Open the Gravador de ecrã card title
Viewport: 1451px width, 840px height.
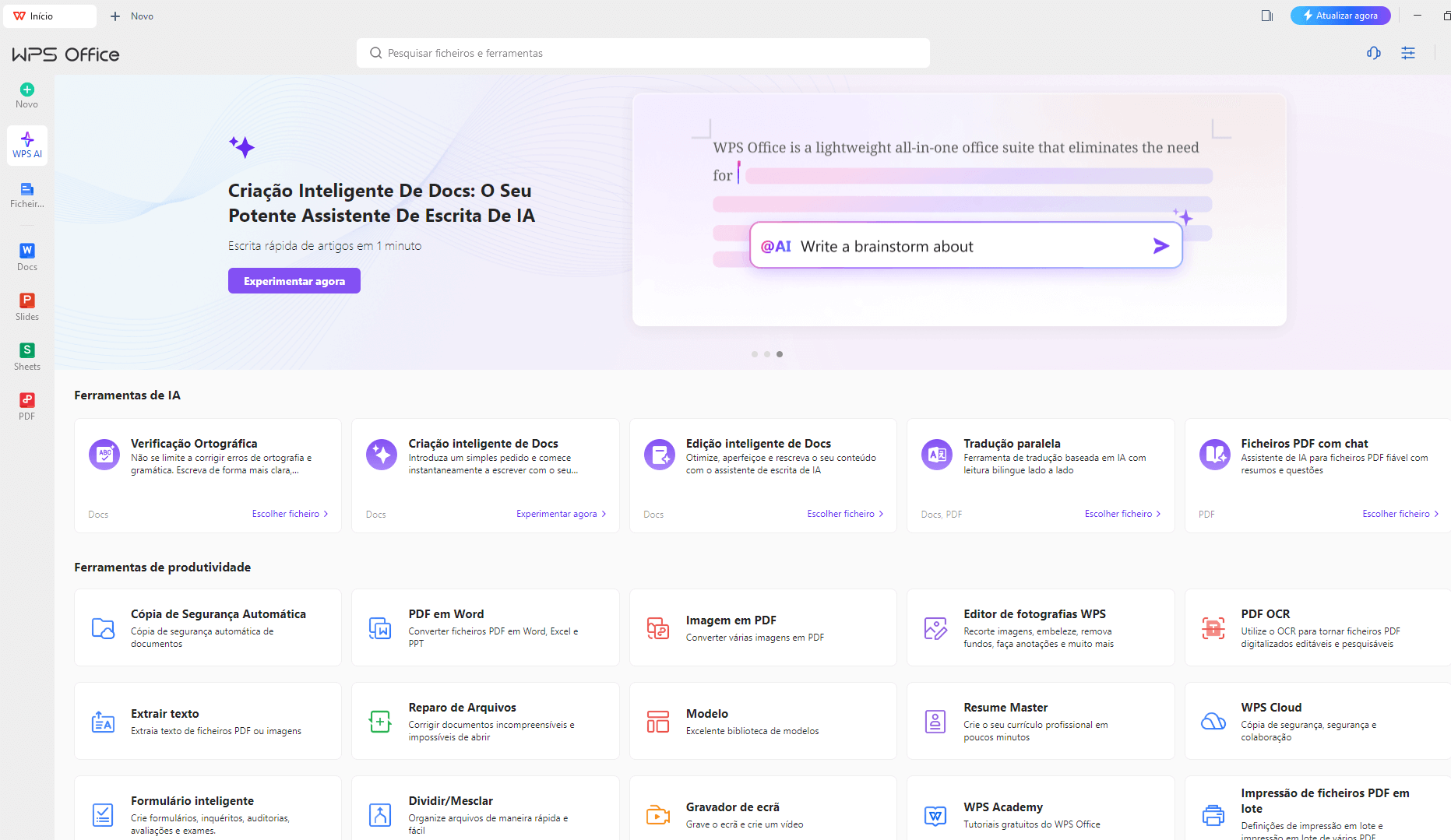733,807
